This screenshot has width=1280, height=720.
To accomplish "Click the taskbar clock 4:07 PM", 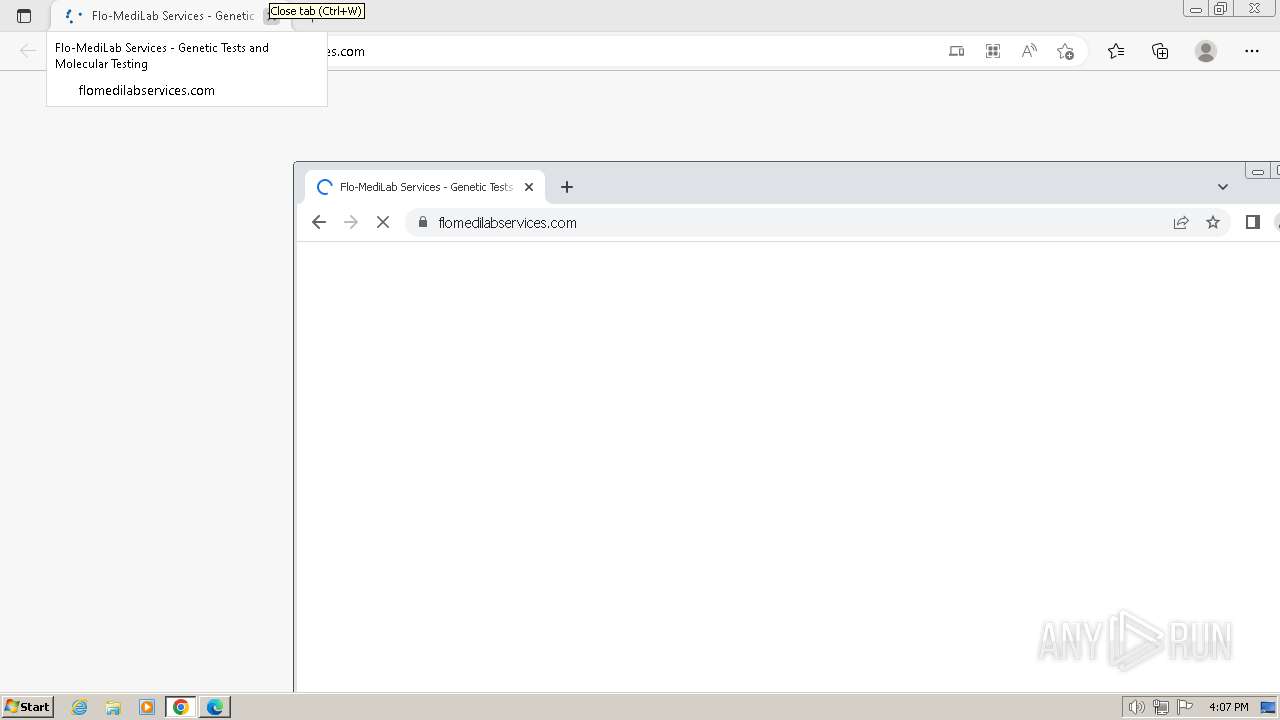I will click(1228, 707).
